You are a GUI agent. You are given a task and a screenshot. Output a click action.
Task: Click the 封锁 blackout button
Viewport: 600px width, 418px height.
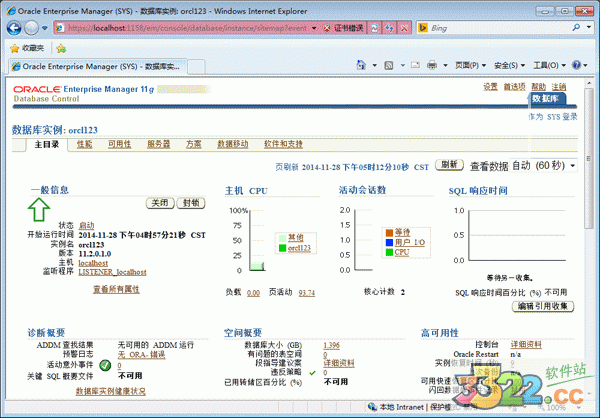191,203
